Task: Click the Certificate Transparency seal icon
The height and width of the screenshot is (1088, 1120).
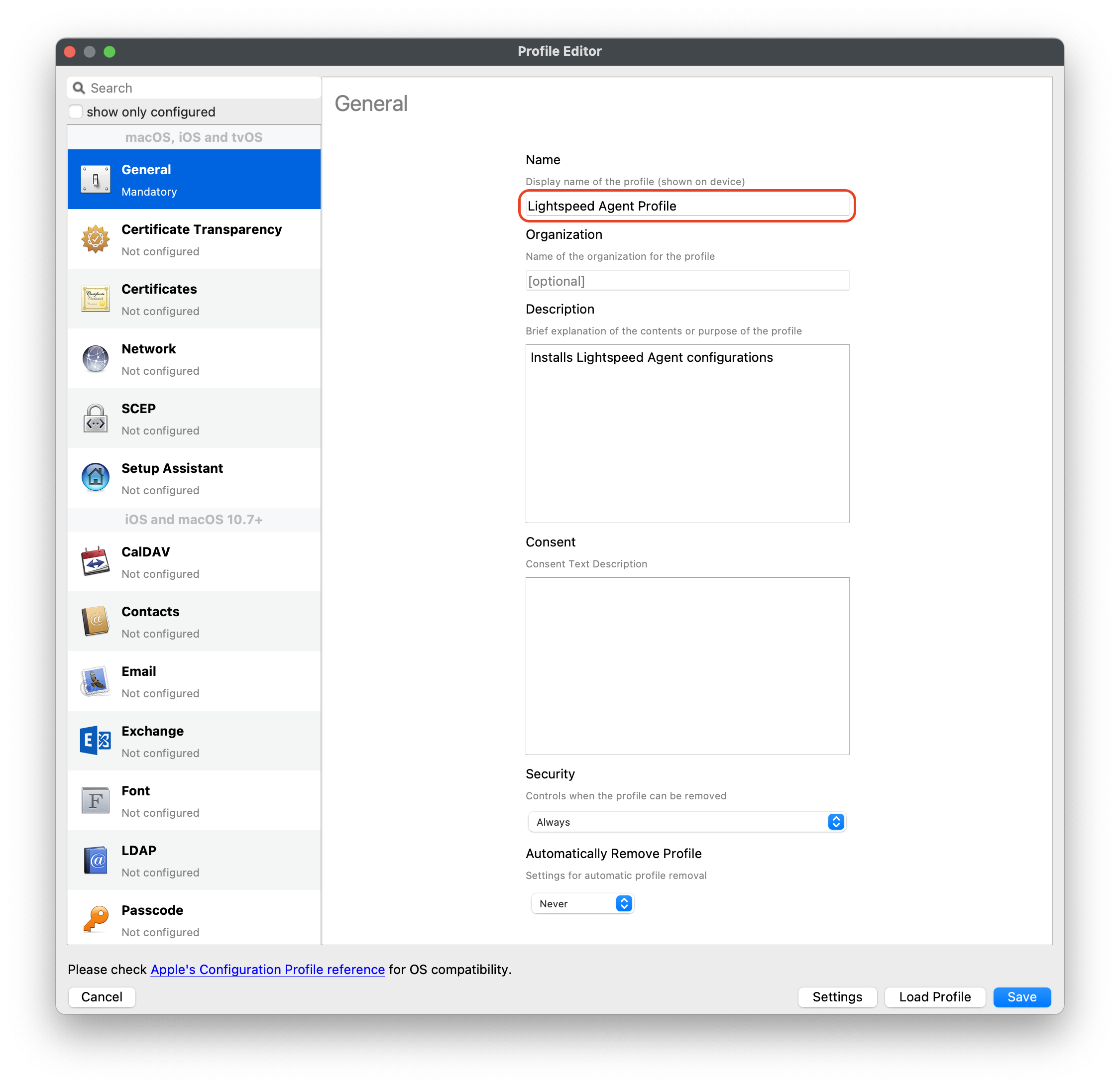Action: click(x=96, y=239)
